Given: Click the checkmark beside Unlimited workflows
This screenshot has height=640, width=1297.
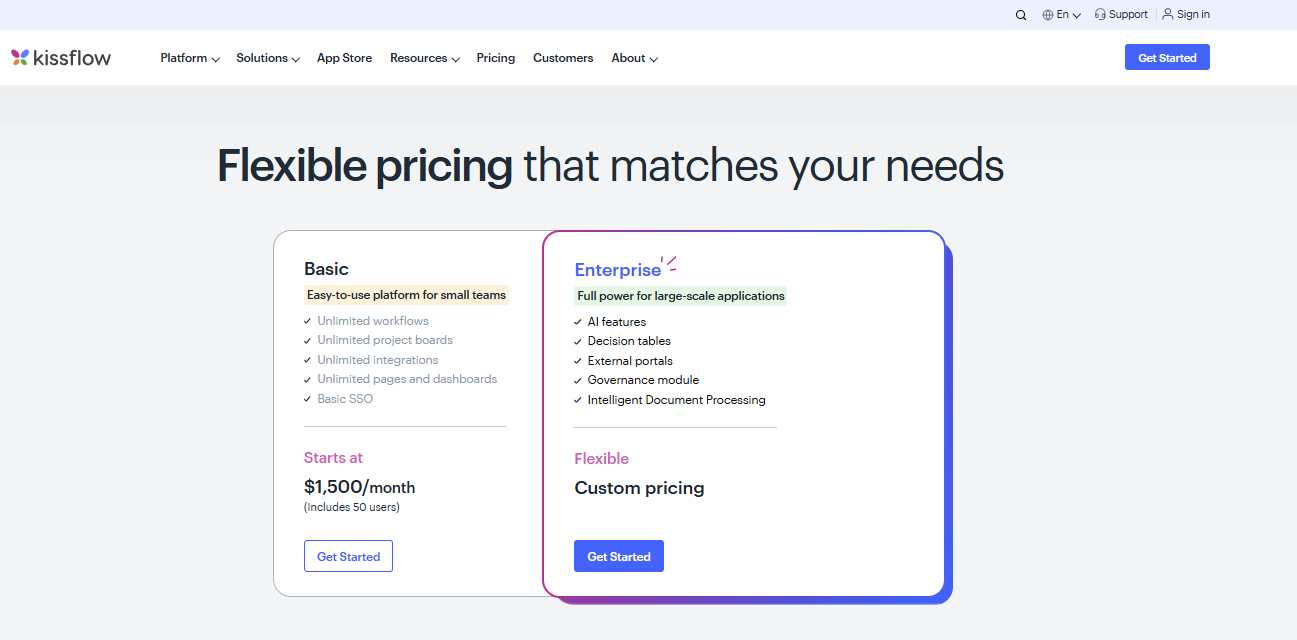Looking at the screenshot, I should click(x=308, y=321).
